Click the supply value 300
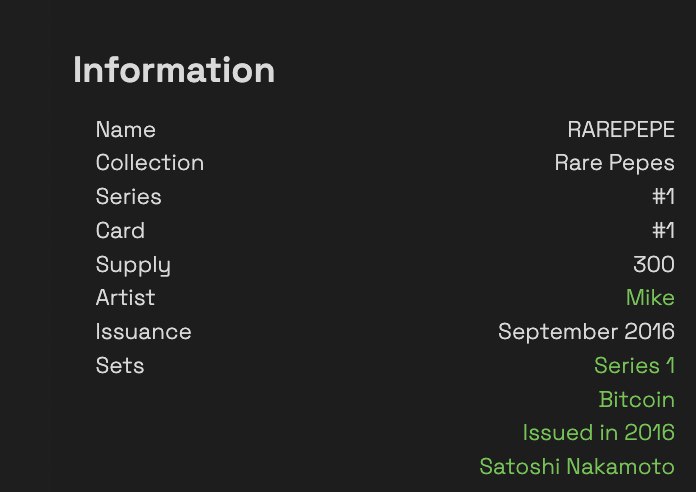The image size is (696, 492). coord(654,265)
